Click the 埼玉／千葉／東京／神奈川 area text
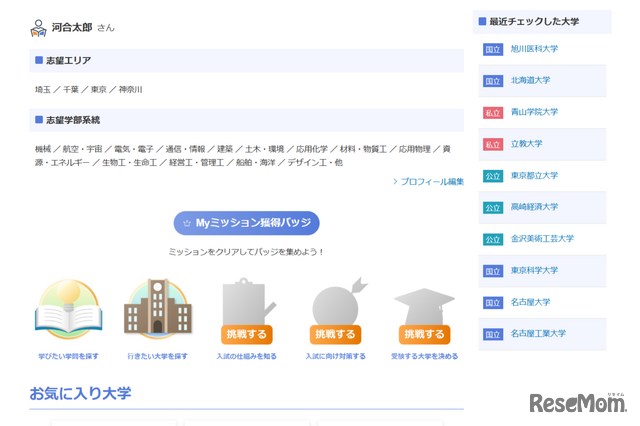Viewport: 640px width, 426px height. (89, 89)
